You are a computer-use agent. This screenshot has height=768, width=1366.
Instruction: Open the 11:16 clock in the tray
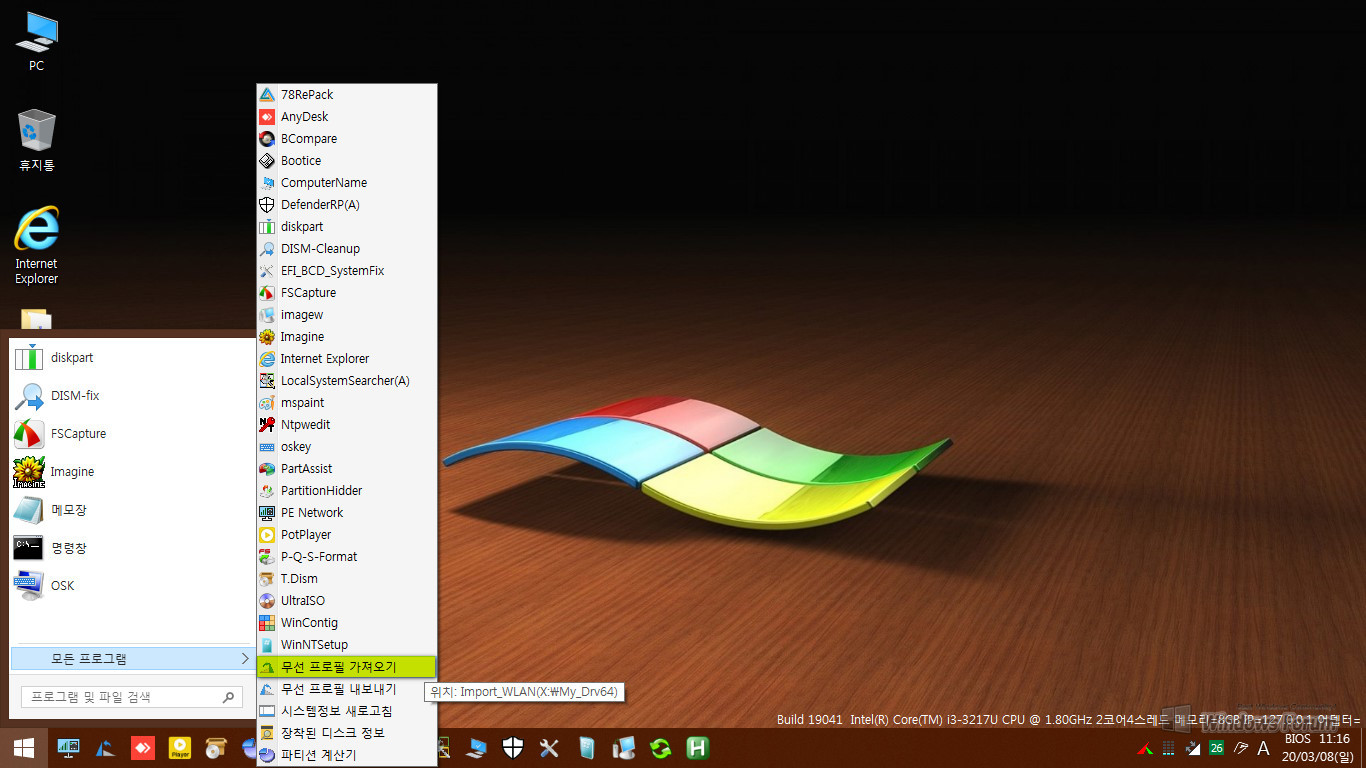pyautogui.click(x=1317, y=748)
